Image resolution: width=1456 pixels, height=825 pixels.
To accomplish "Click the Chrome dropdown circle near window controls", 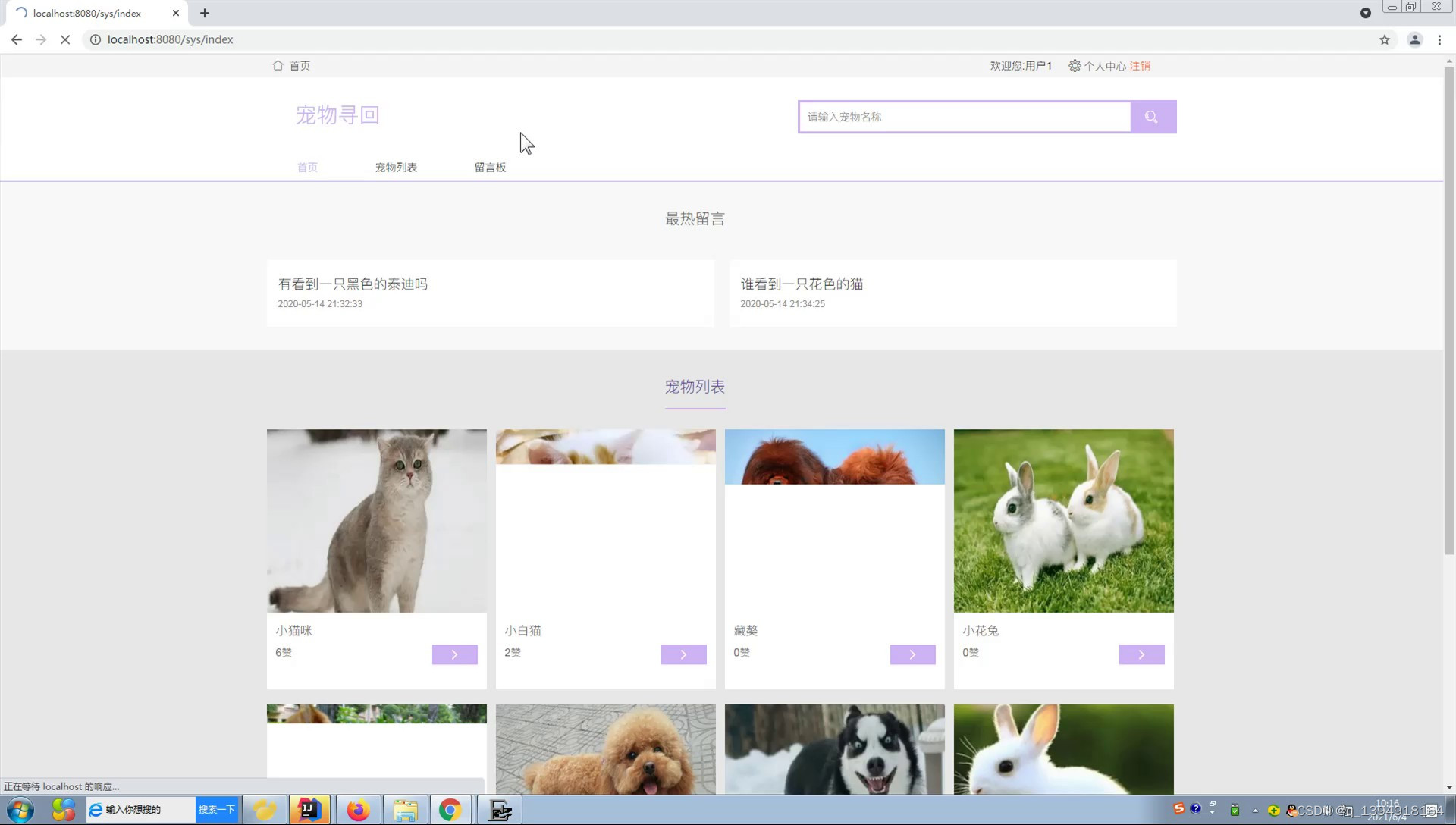I will pos(1365,13).
